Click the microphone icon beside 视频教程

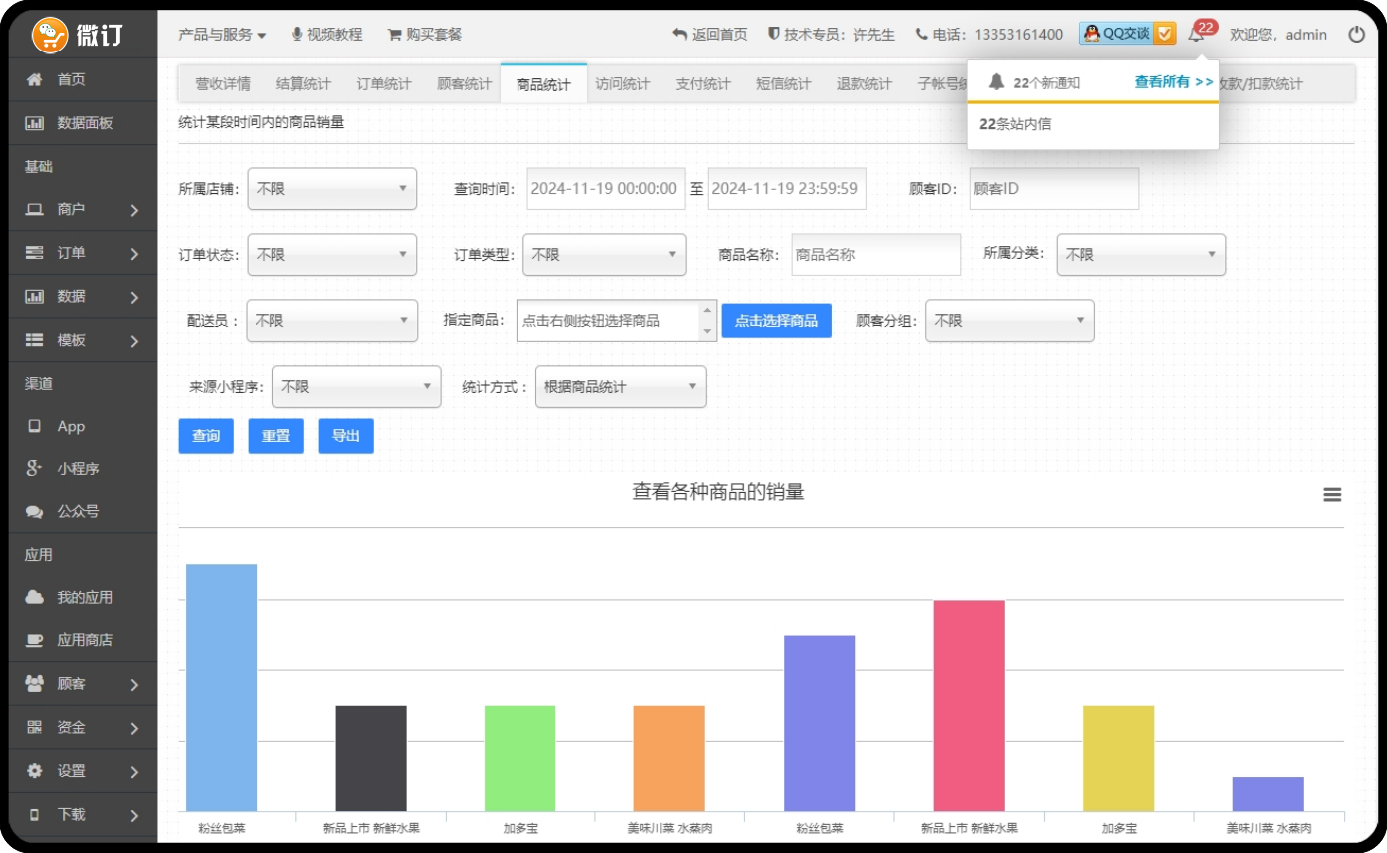(x=297, y=34)
